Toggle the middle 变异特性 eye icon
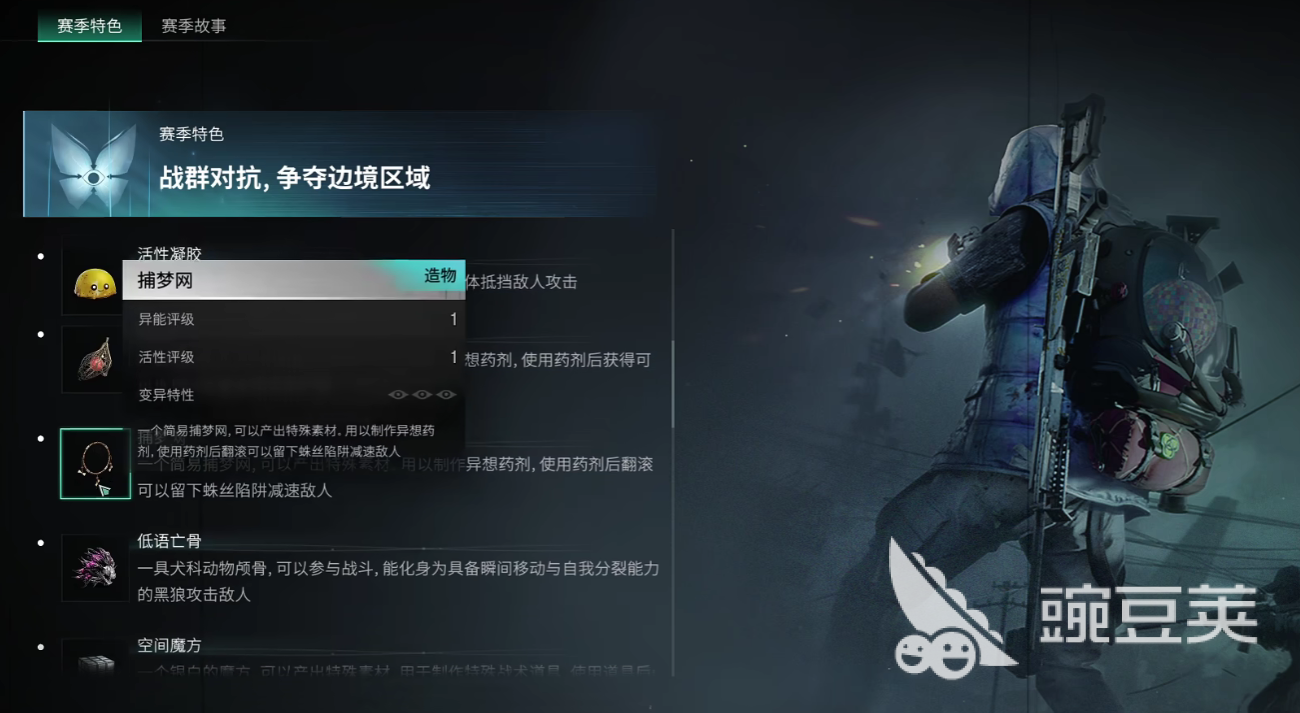The image size is (1300, 713). pos(422,395)
